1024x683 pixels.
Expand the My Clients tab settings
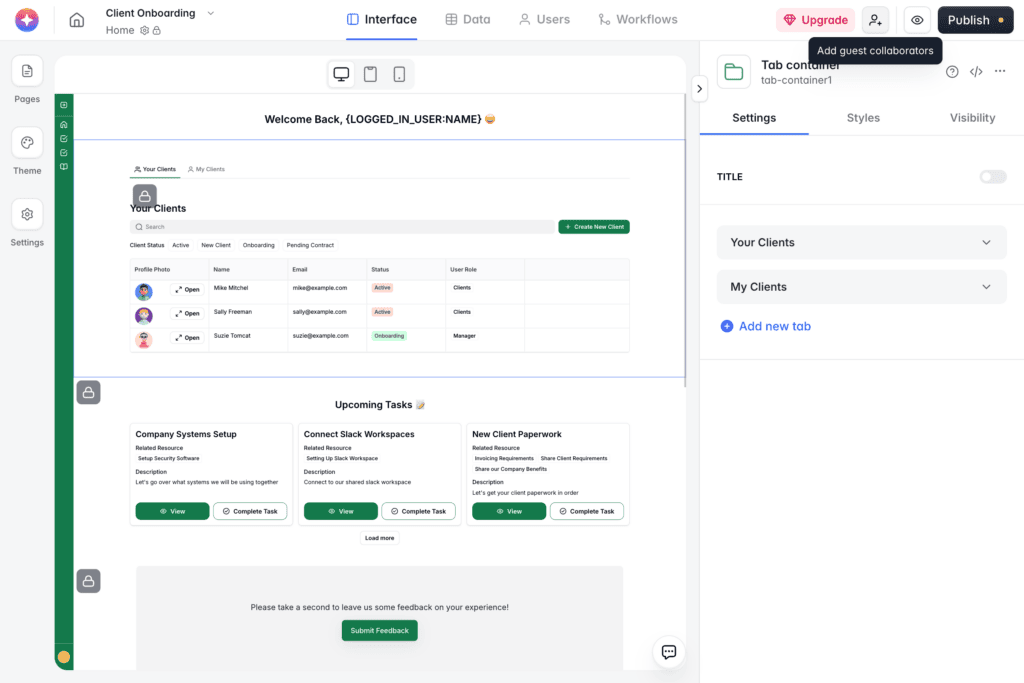(861, 287)
